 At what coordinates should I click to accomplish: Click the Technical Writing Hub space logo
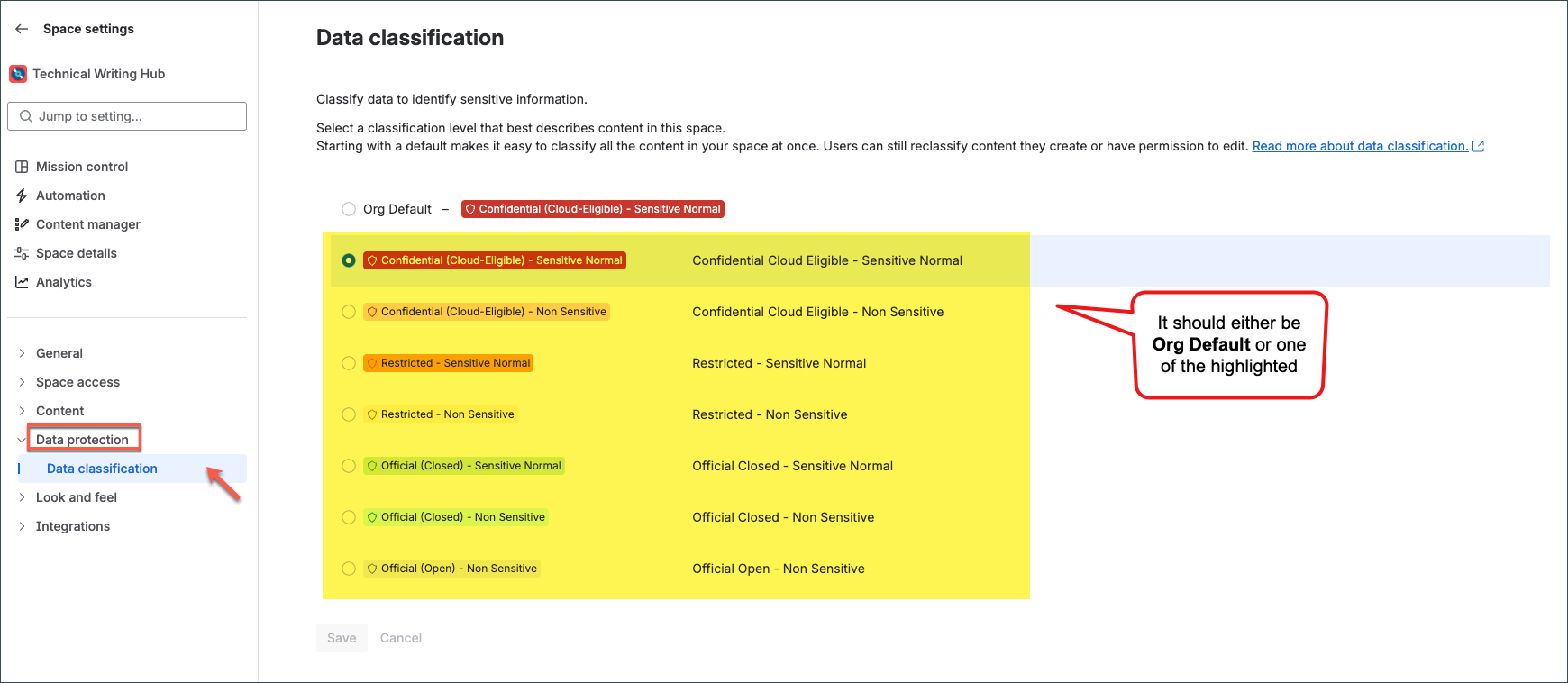coord(18,74)
